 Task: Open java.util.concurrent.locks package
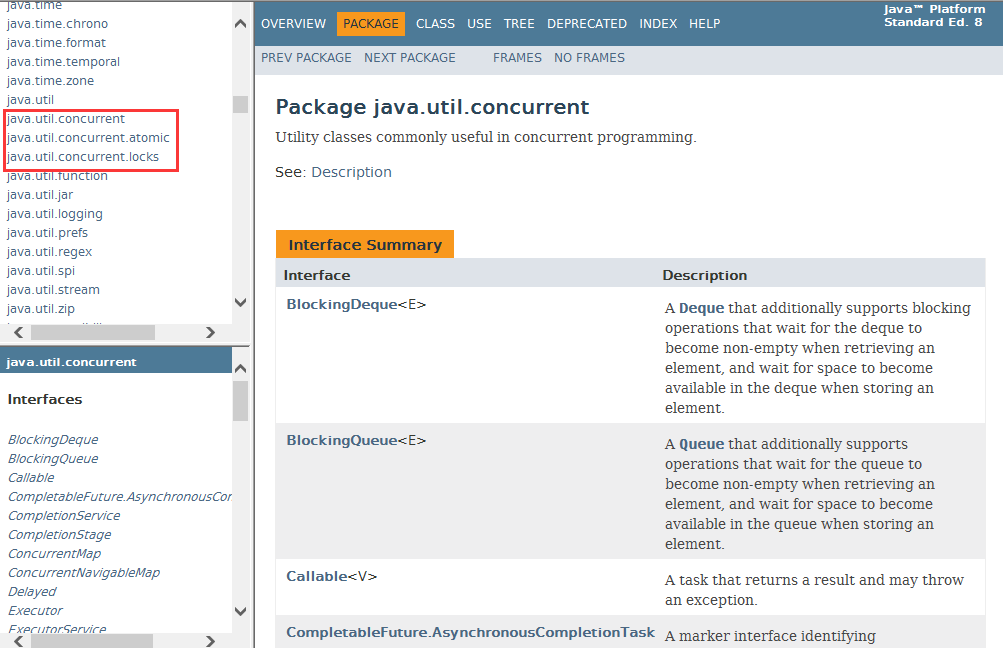tap(83, 157)
